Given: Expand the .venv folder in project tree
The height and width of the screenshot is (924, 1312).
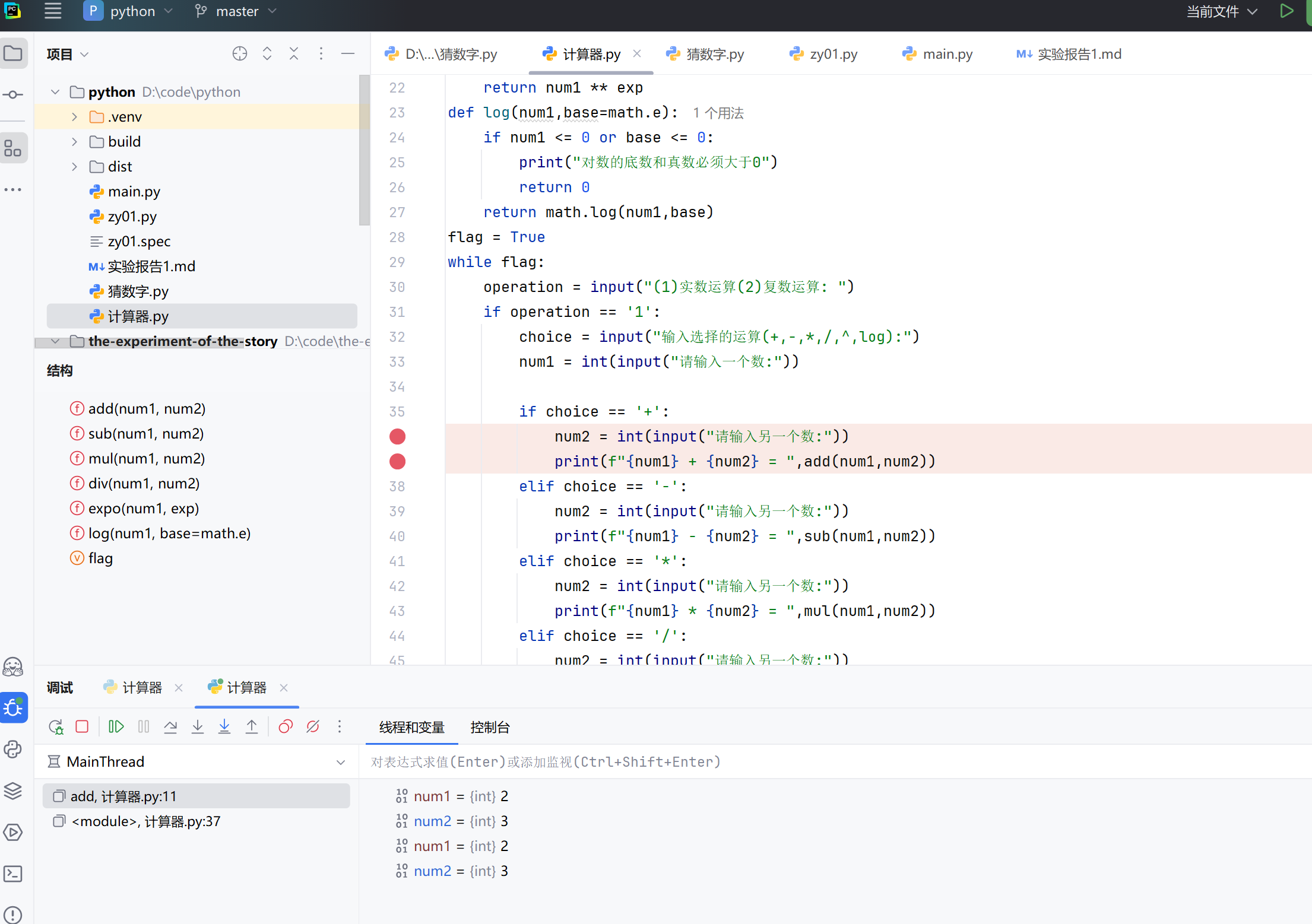Looking at the screenshot, I should pos(75,117).
